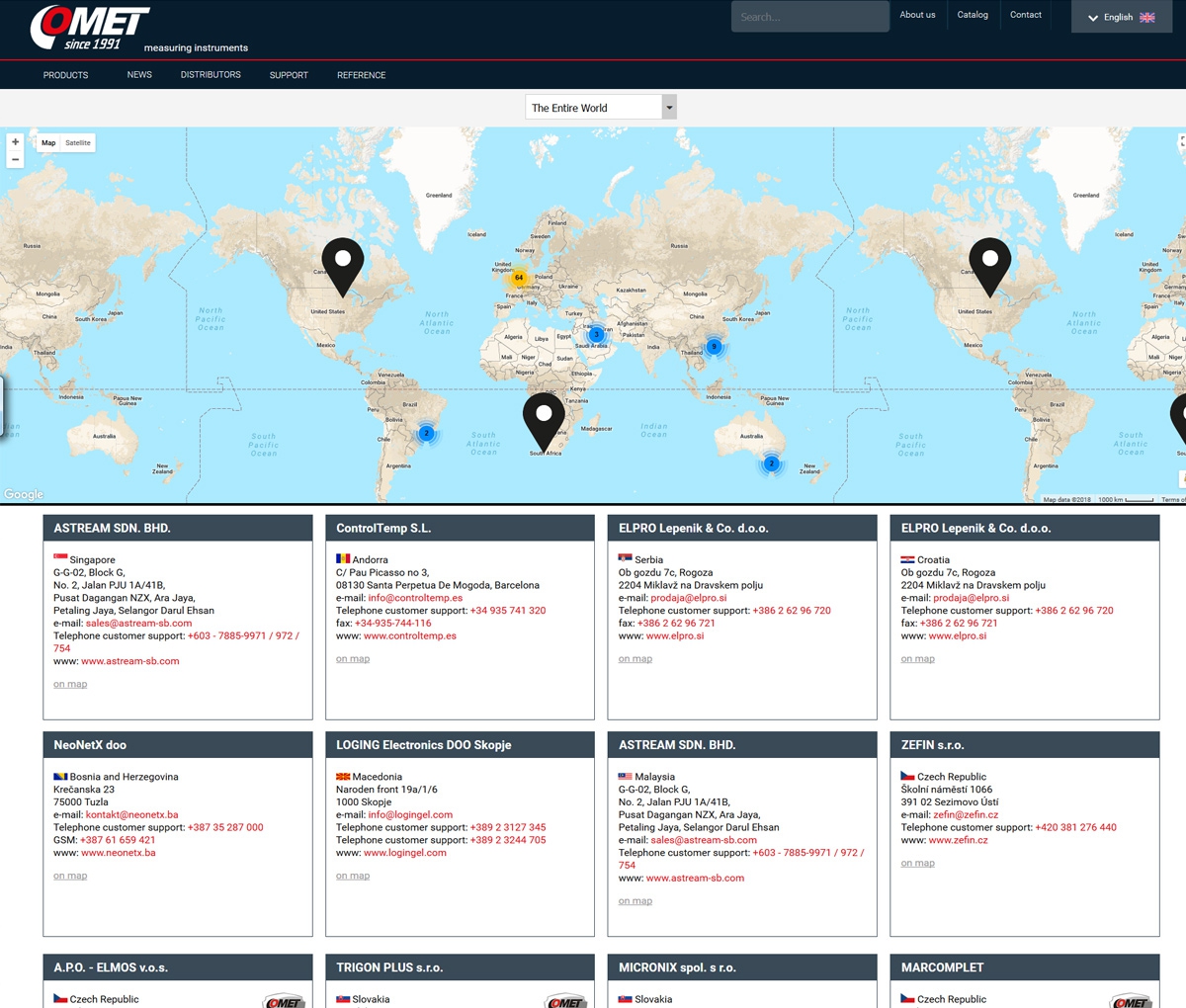The image size is (1186, 1008).
Task: Open www.astream-sb.com in the Malaysia card
Action: tap(695, 879)
